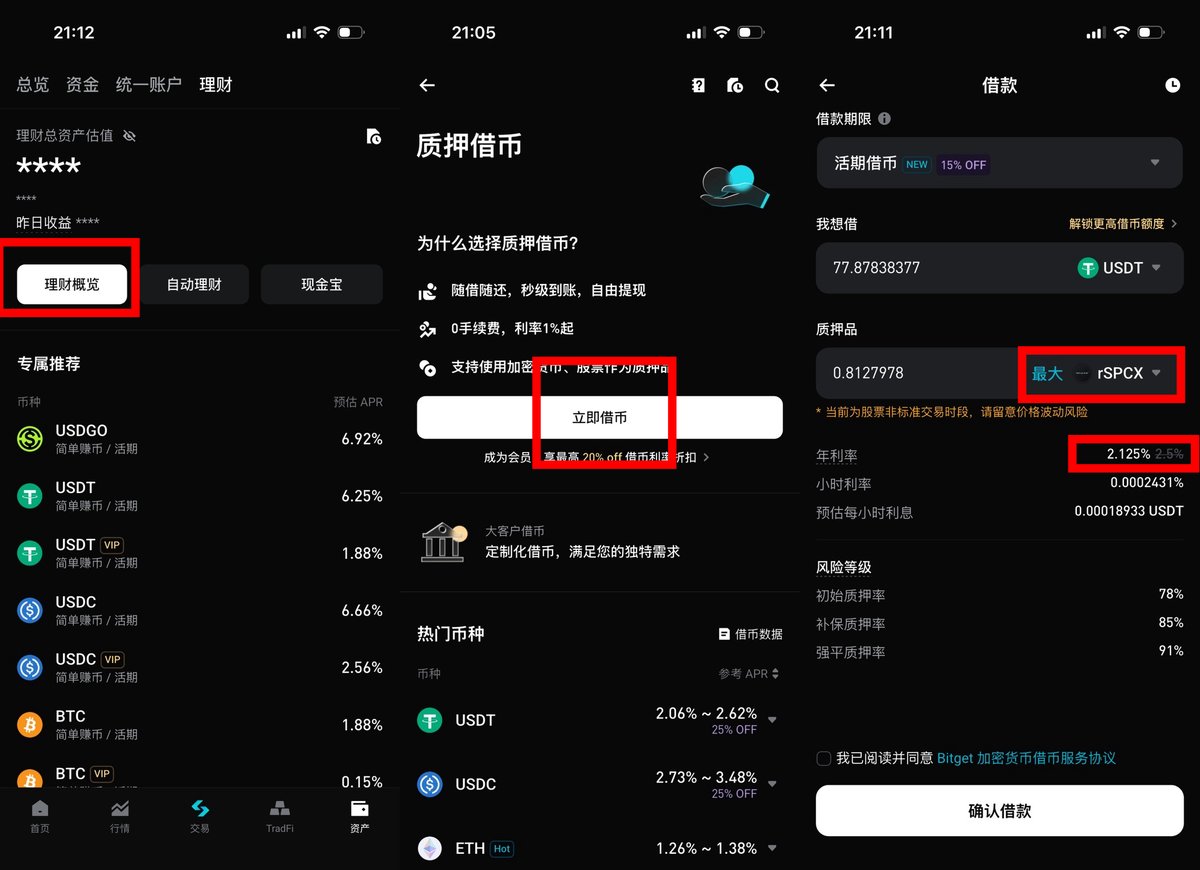This screenshot has height=870, width=1200.
Task: Tap the bank icon for 大客户借币
Action: pyautogui.click(x=444, y=541)
